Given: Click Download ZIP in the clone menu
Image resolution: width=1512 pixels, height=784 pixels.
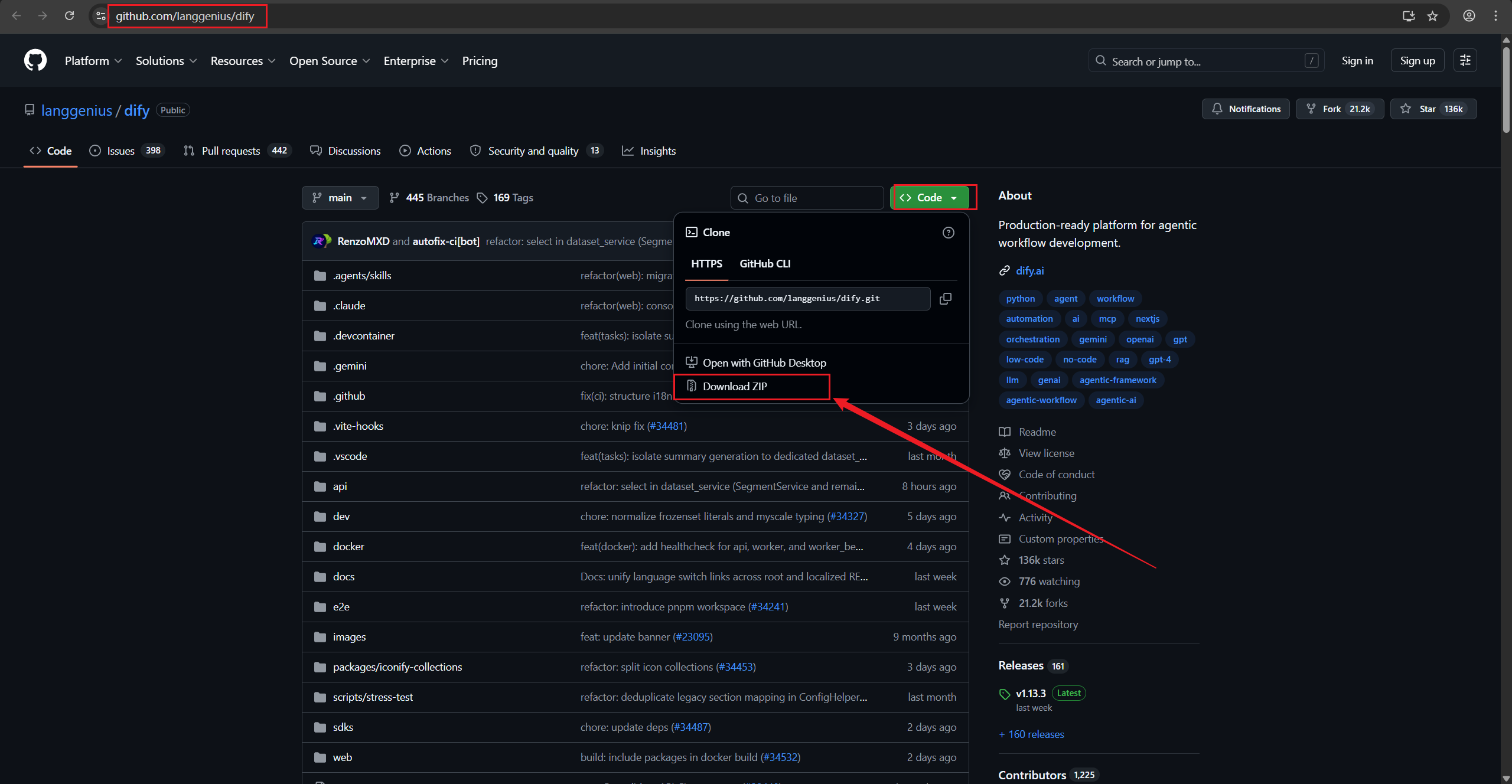Looking at the screenshot, I should [x=735, y=387].
